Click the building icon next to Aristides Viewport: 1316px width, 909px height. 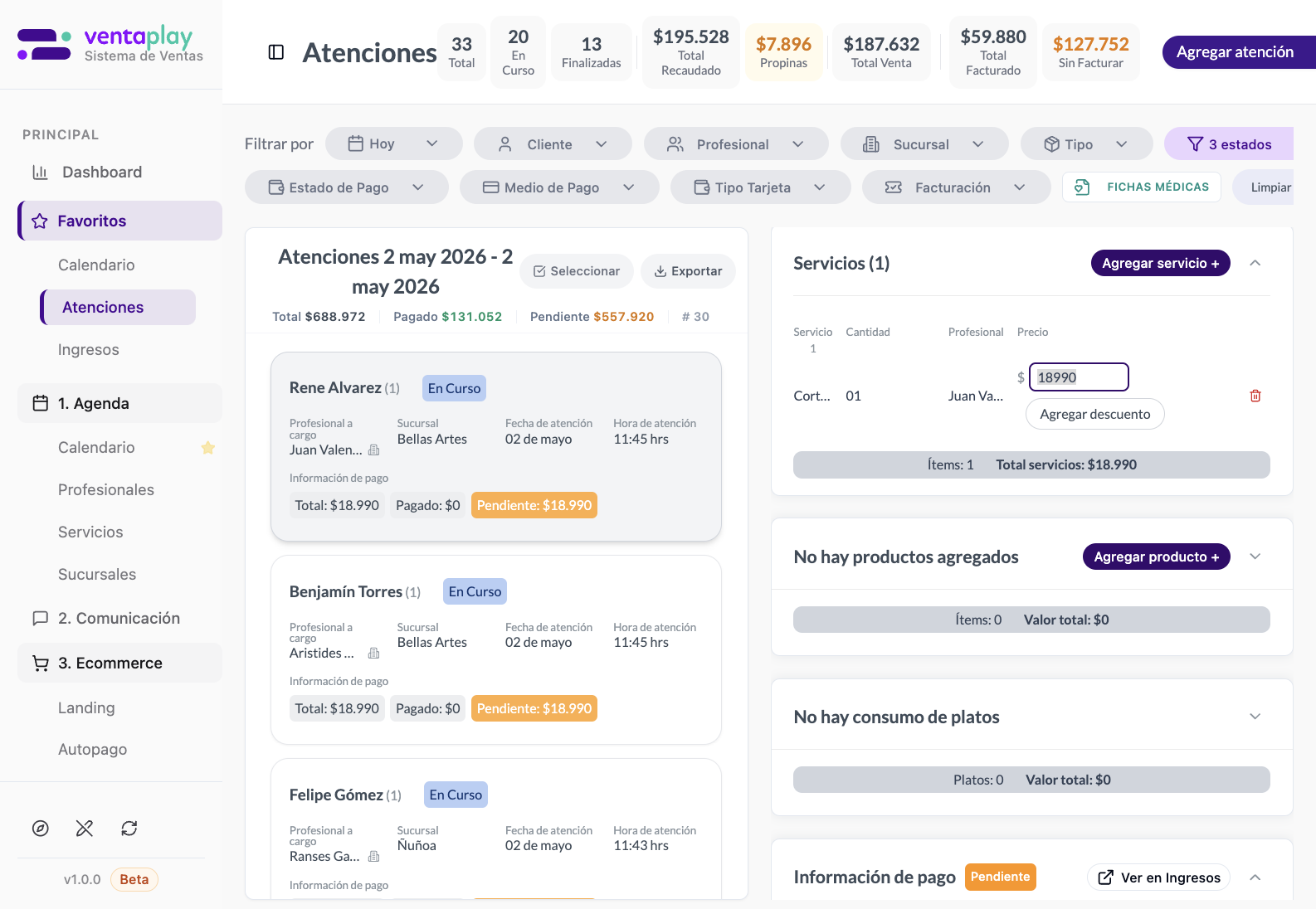(x=374, y=654)
